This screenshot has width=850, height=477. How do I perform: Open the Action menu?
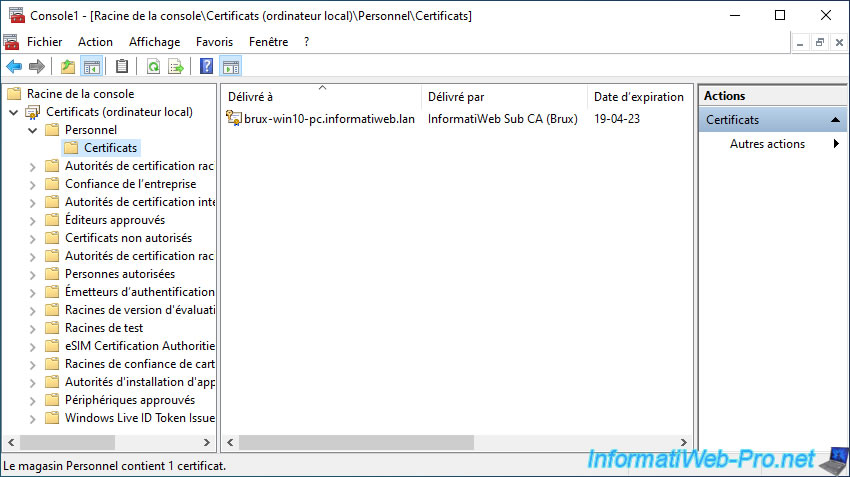(x=95, y=42)
